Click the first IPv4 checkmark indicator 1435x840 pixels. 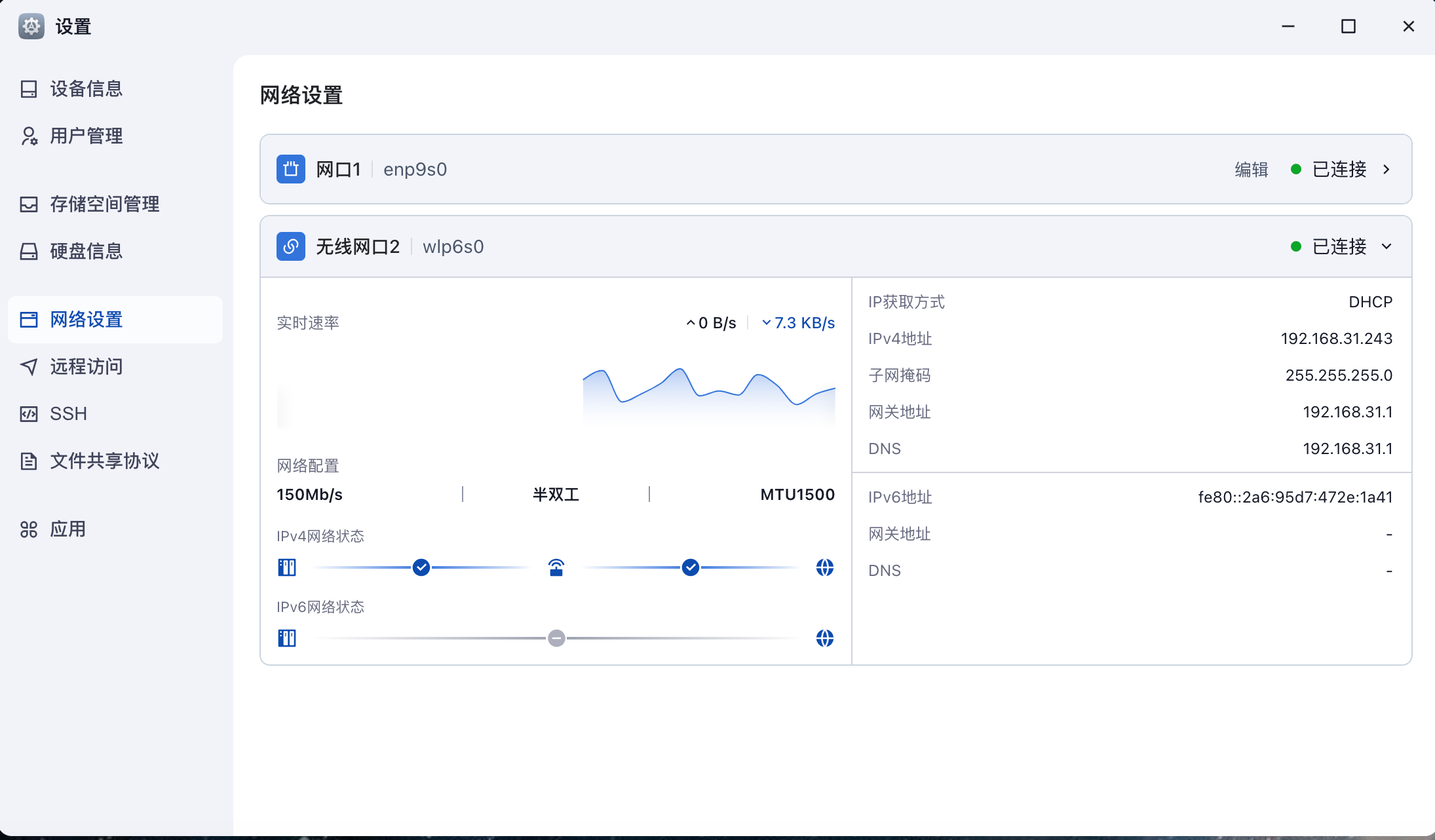(421, 567)
